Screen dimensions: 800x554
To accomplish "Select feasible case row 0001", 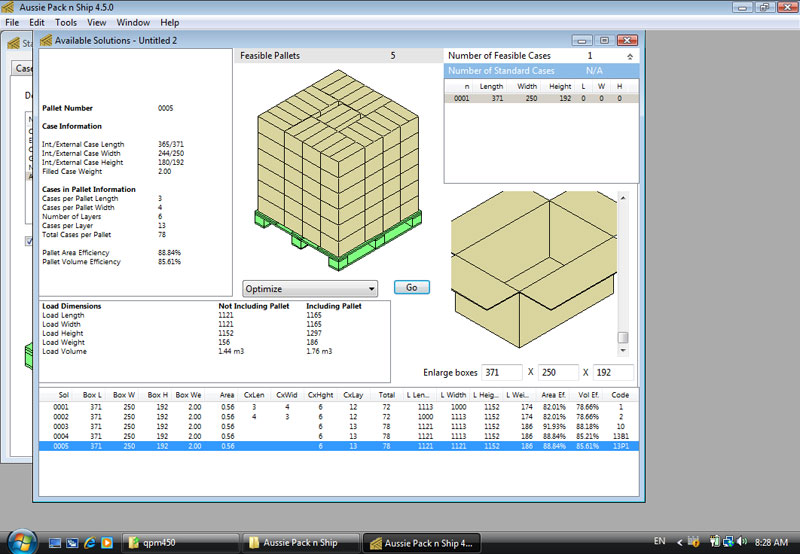I will 541,98.
